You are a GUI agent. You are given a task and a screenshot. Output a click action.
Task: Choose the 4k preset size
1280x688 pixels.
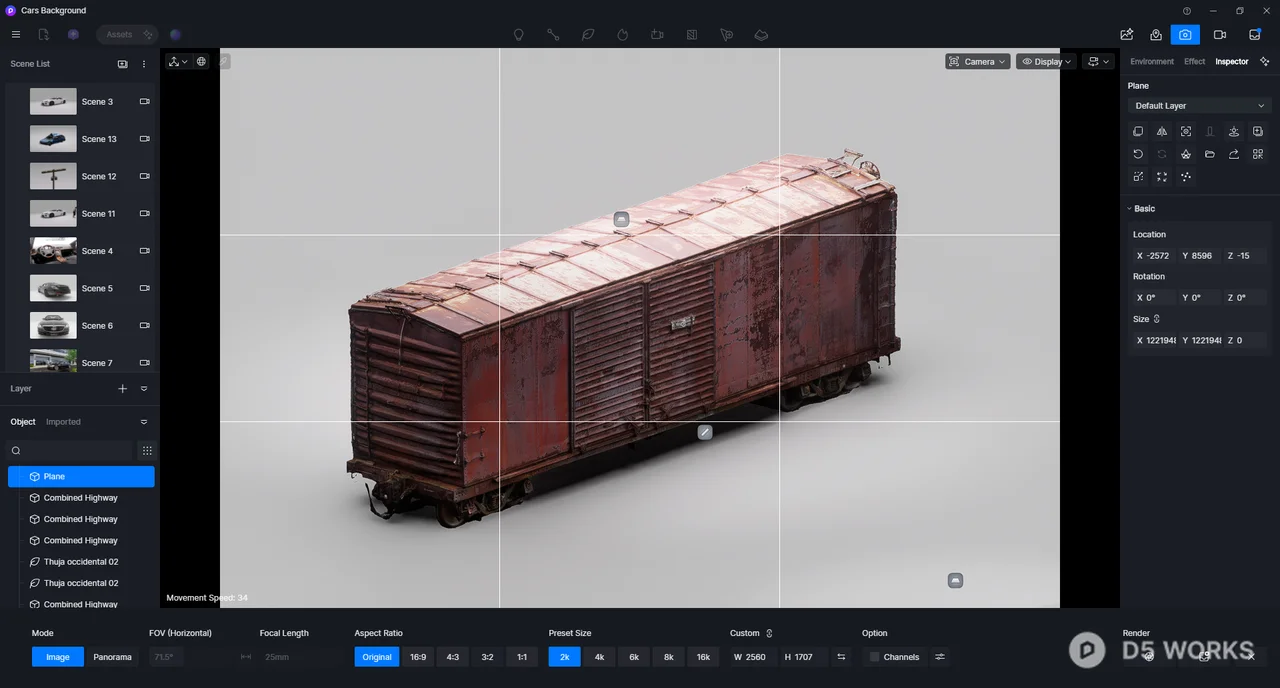click(x=599, y=657)
